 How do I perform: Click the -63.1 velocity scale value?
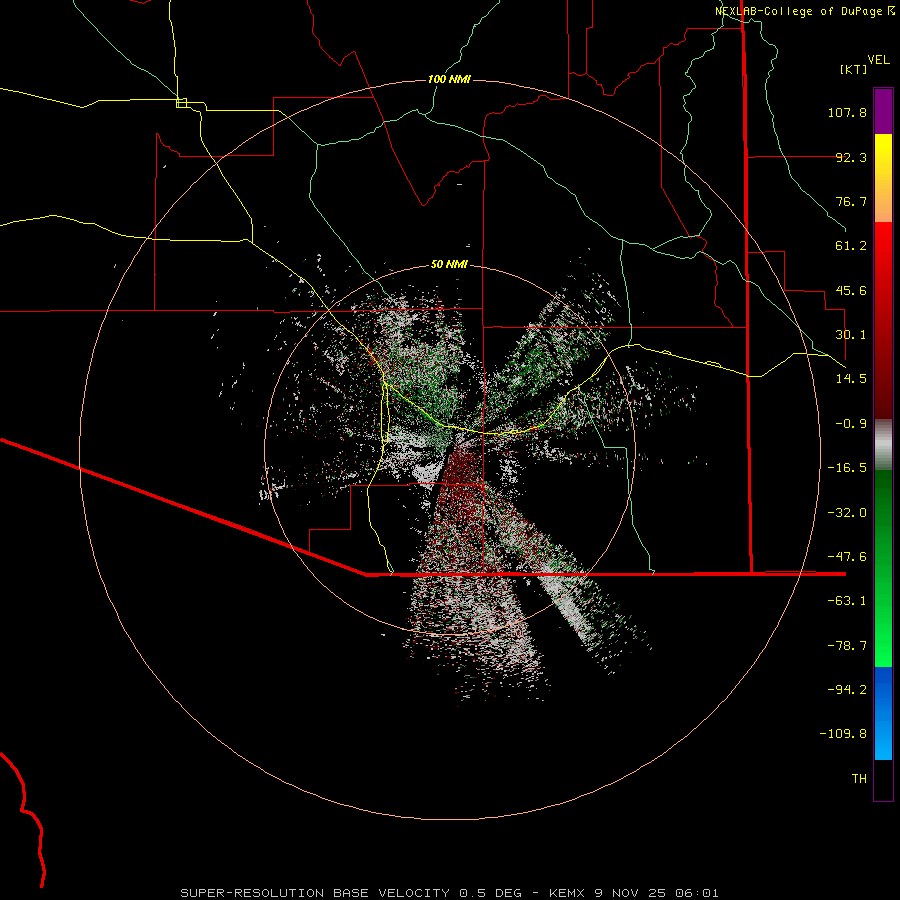point(847,601)
